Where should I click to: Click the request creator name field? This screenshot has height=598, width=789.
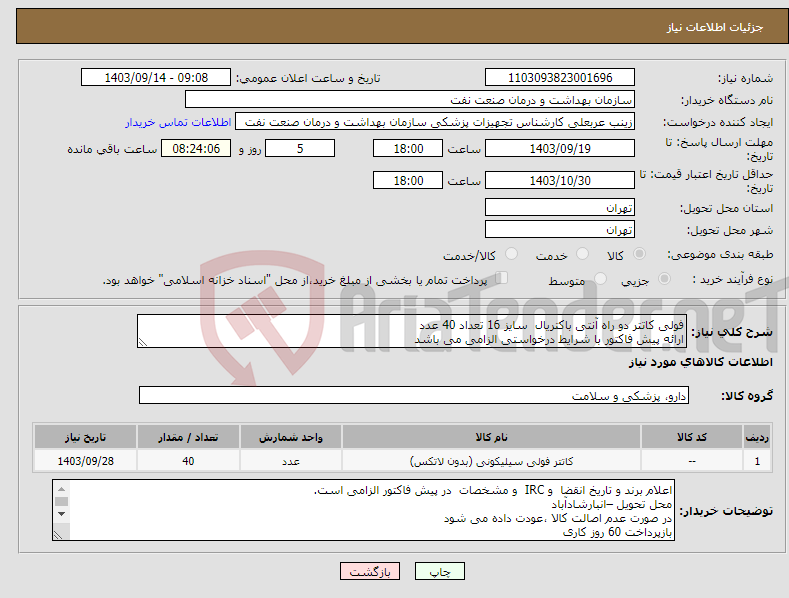[x=435, y=121]
